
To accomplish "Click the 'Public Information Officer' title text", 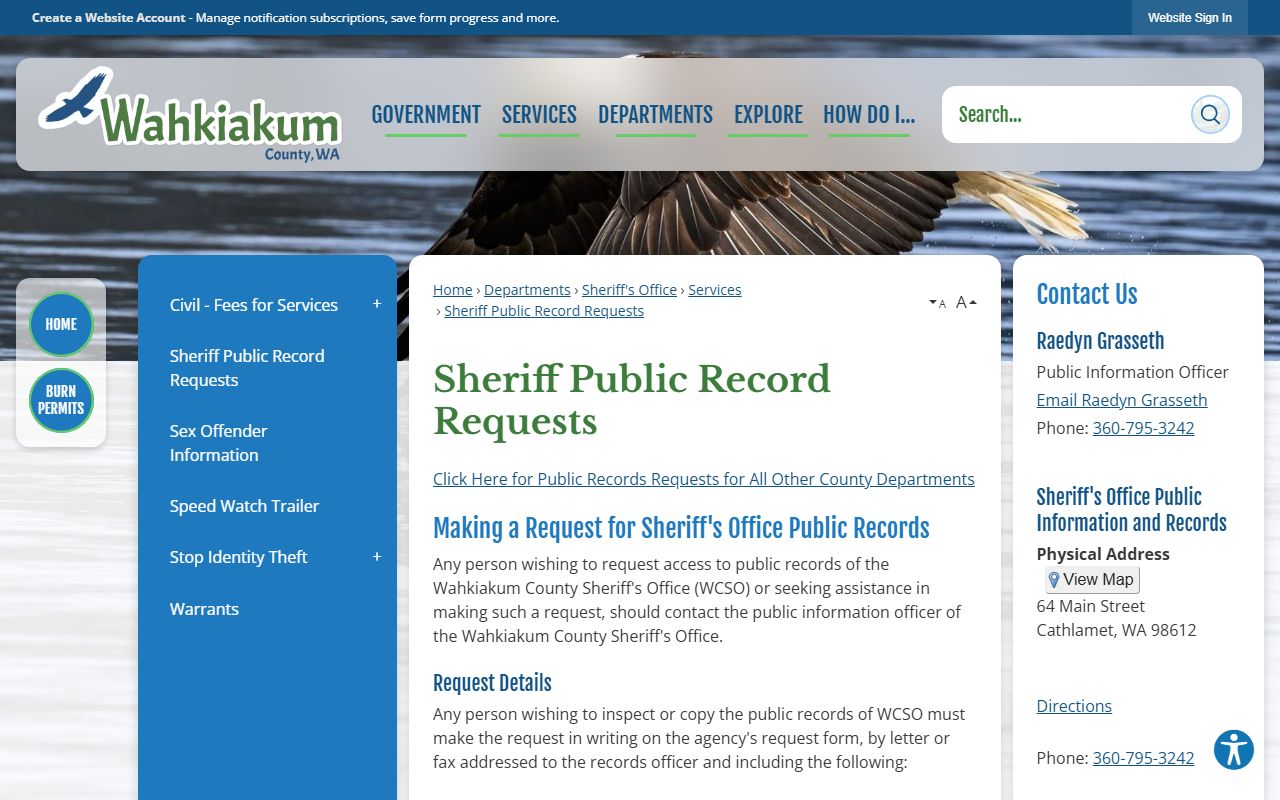I will [x=1133, y=372].
